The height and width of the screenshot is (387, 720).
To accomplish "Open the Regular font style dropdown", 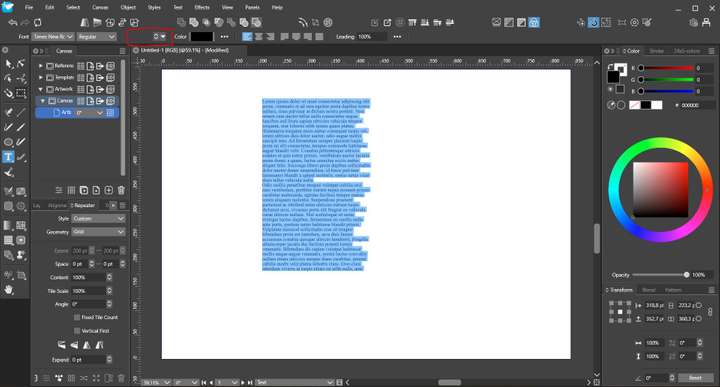I will [x=96, y=36].
